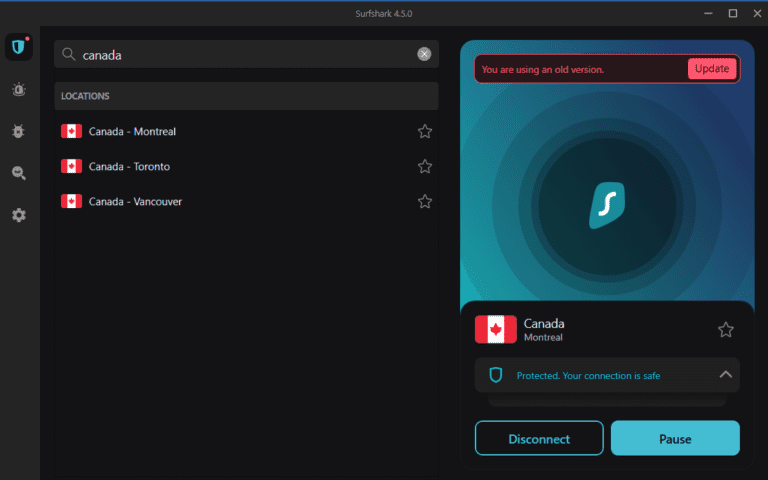This screenshot has height=480, width=768.
Task: Click the shield icon beside Protected status
Action: coord(495,375)
